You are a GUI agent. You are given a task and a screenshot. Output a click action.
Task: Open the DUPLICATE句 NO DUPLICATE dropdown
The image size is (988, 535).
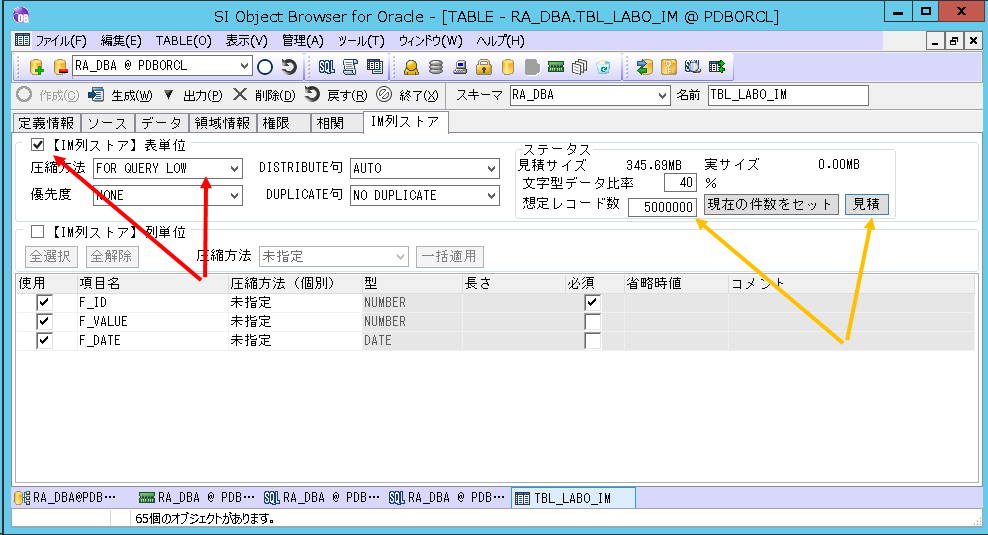[x=491, y=195]
